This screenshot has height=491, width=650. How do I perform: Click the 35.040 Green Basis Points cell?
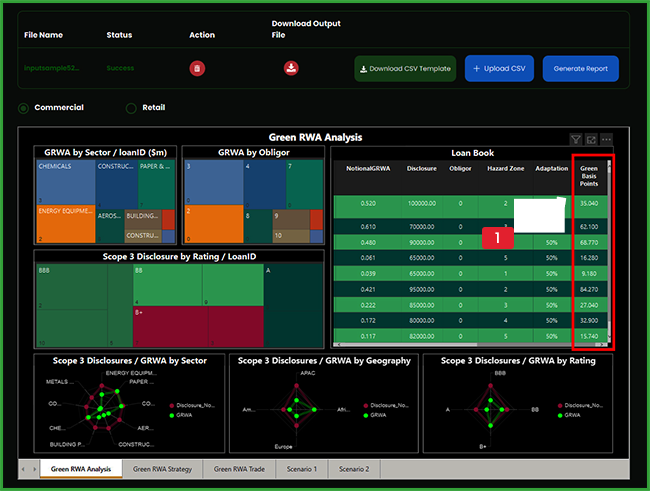(x=589, y=203)
